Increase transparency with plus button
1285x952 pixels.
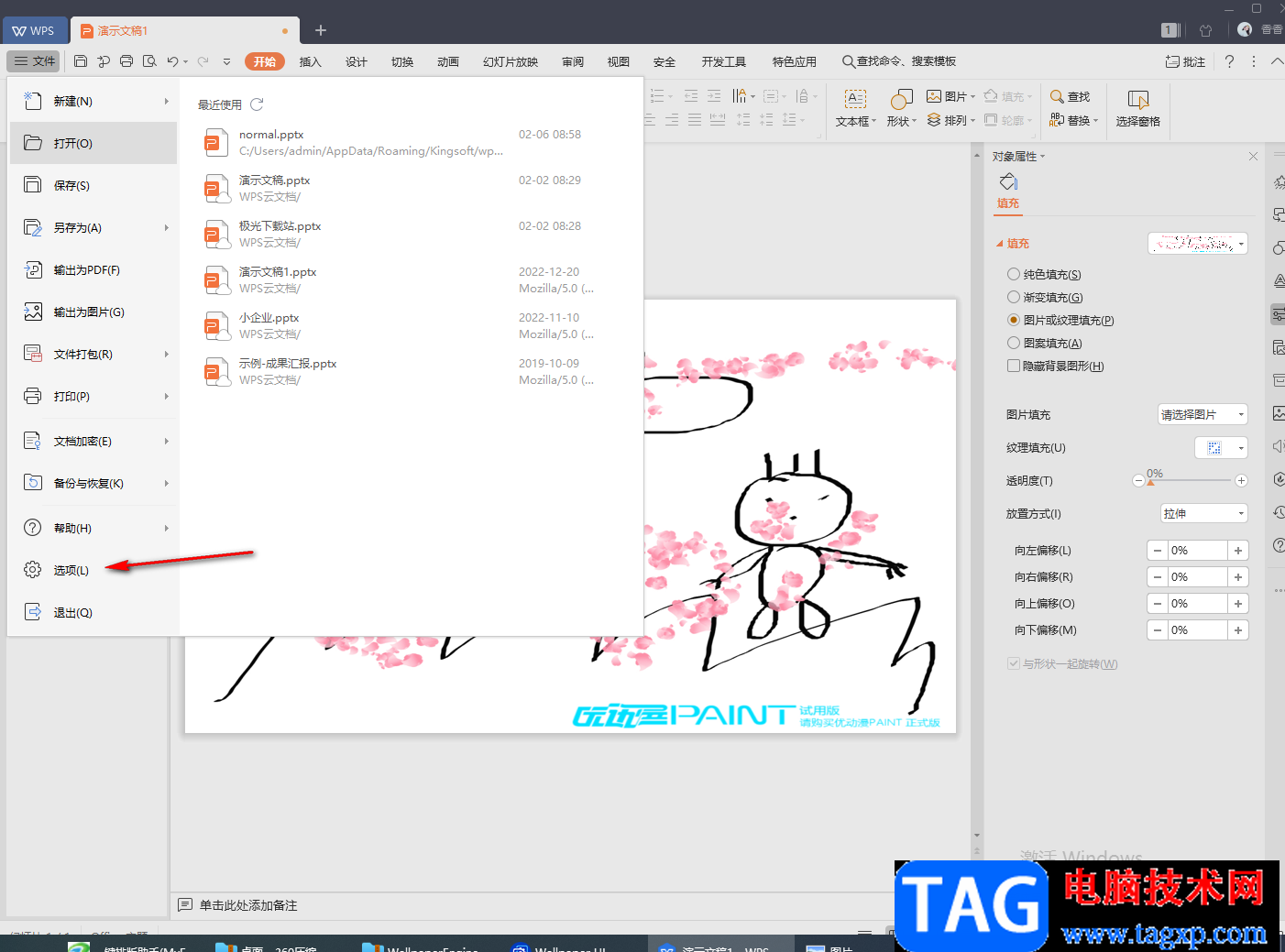(1241, 481)
